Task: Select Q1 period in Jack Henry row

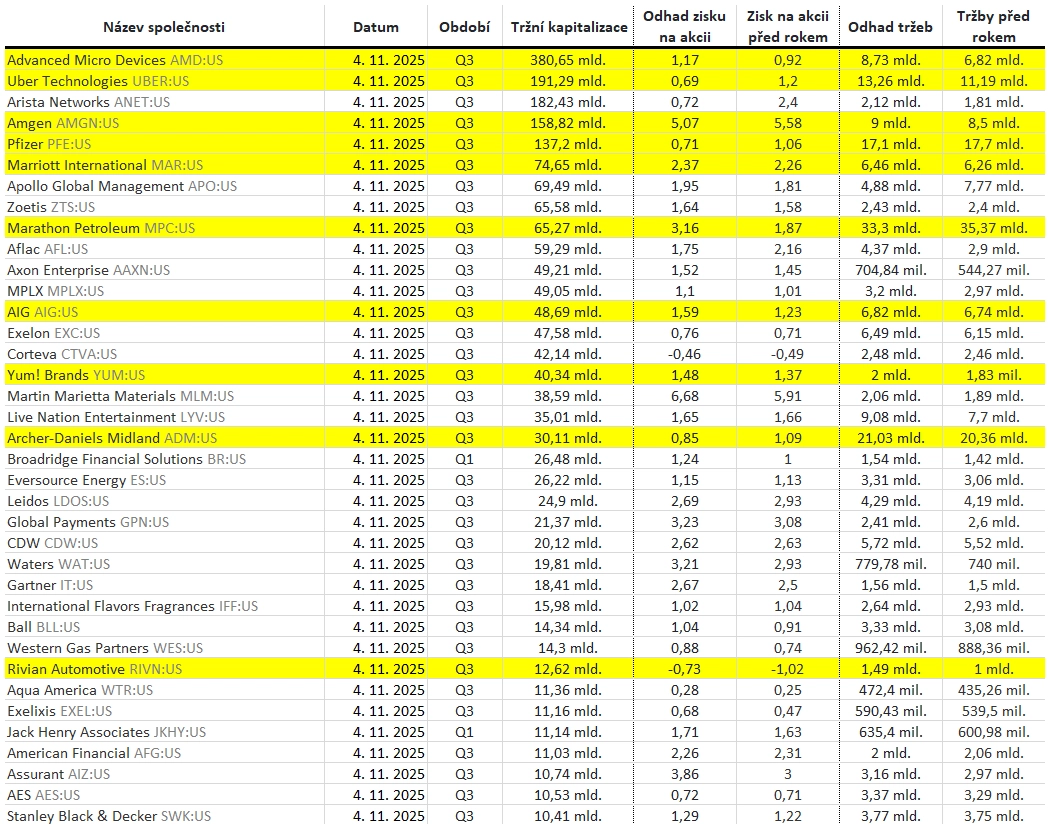Action: tap(464, 732)
